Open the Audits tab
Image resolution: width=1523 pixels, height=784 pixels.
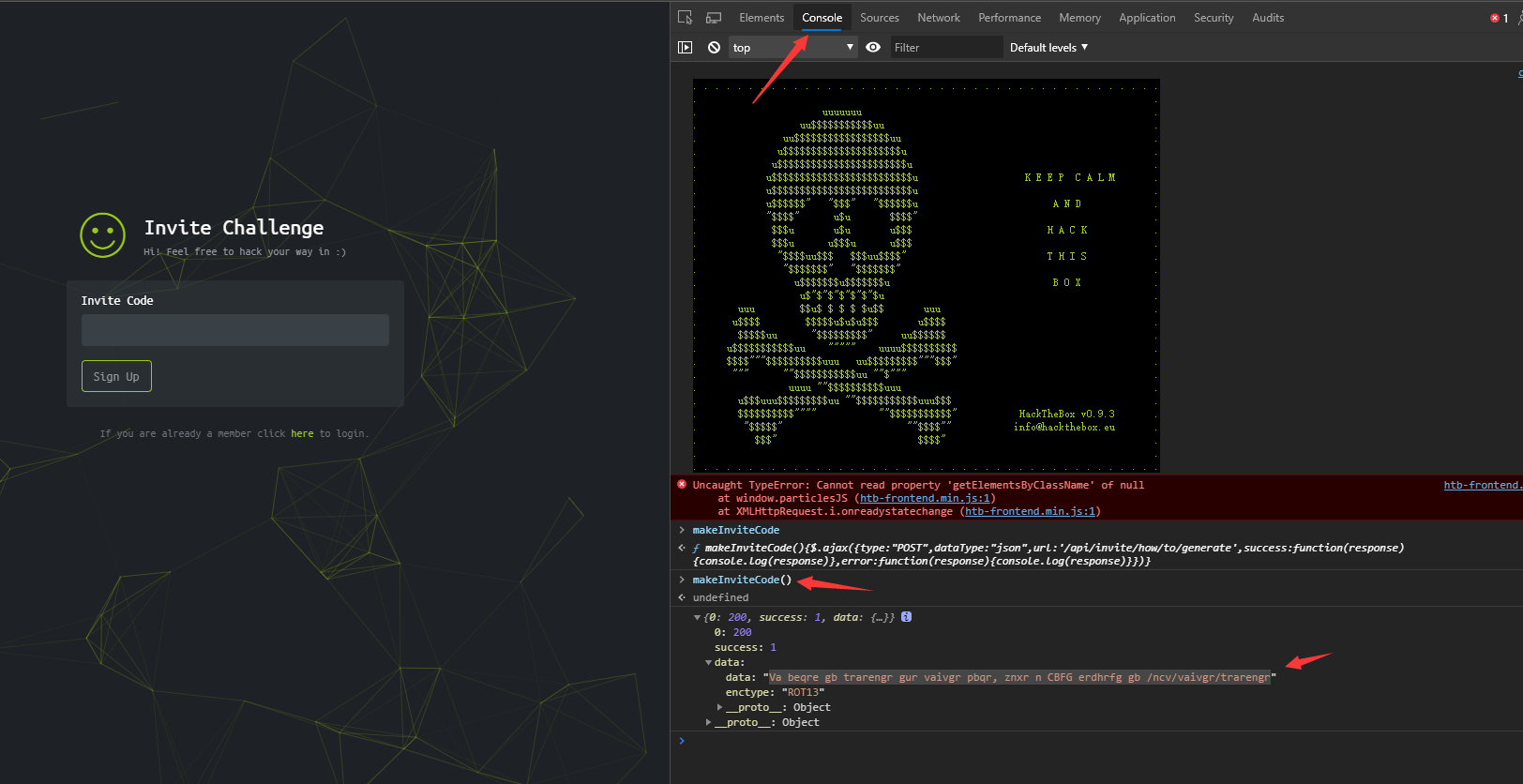tap(1268, 18)
